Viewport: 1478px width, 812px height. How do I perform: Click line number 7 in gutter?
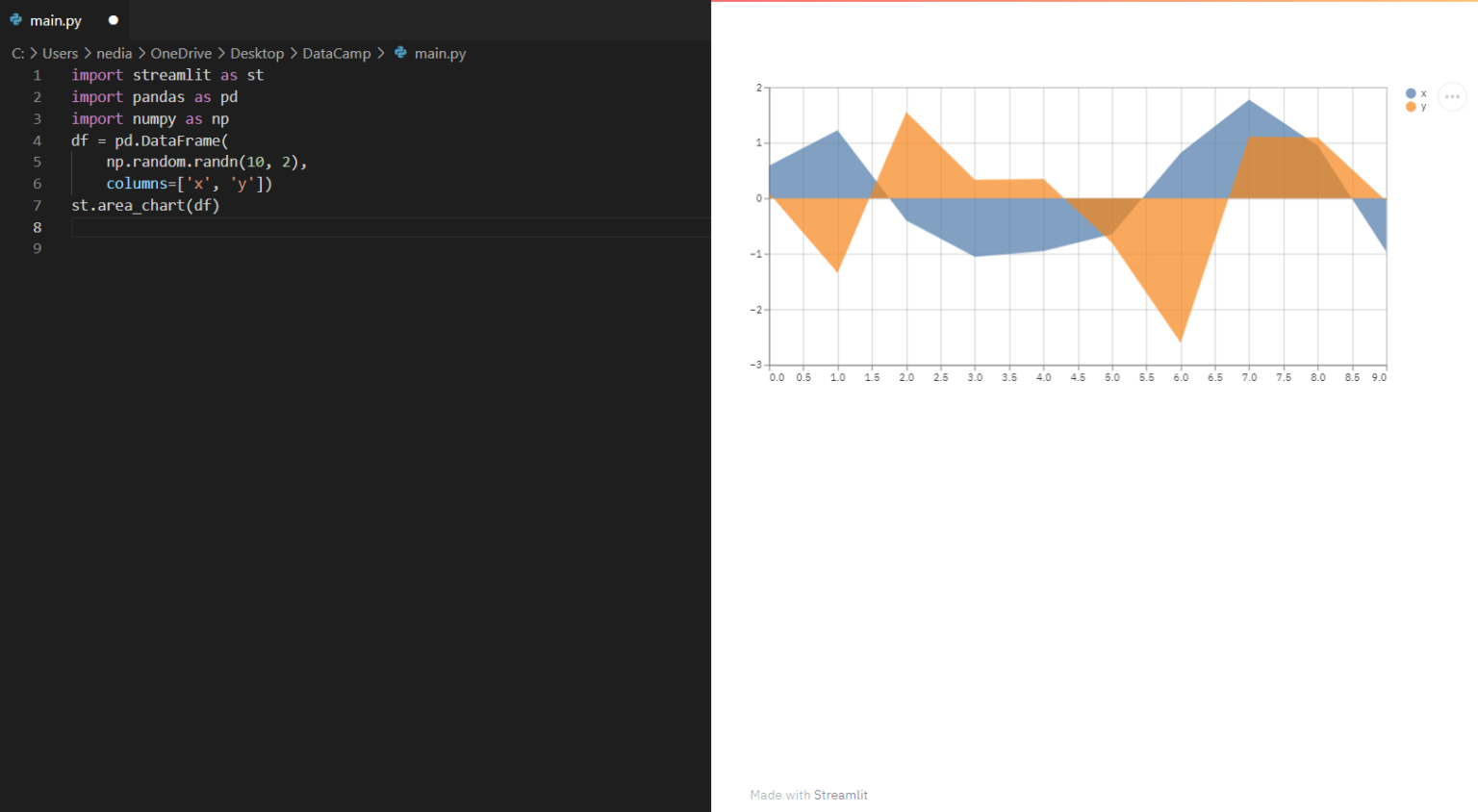pyautogui.click(x=38, y=205)
